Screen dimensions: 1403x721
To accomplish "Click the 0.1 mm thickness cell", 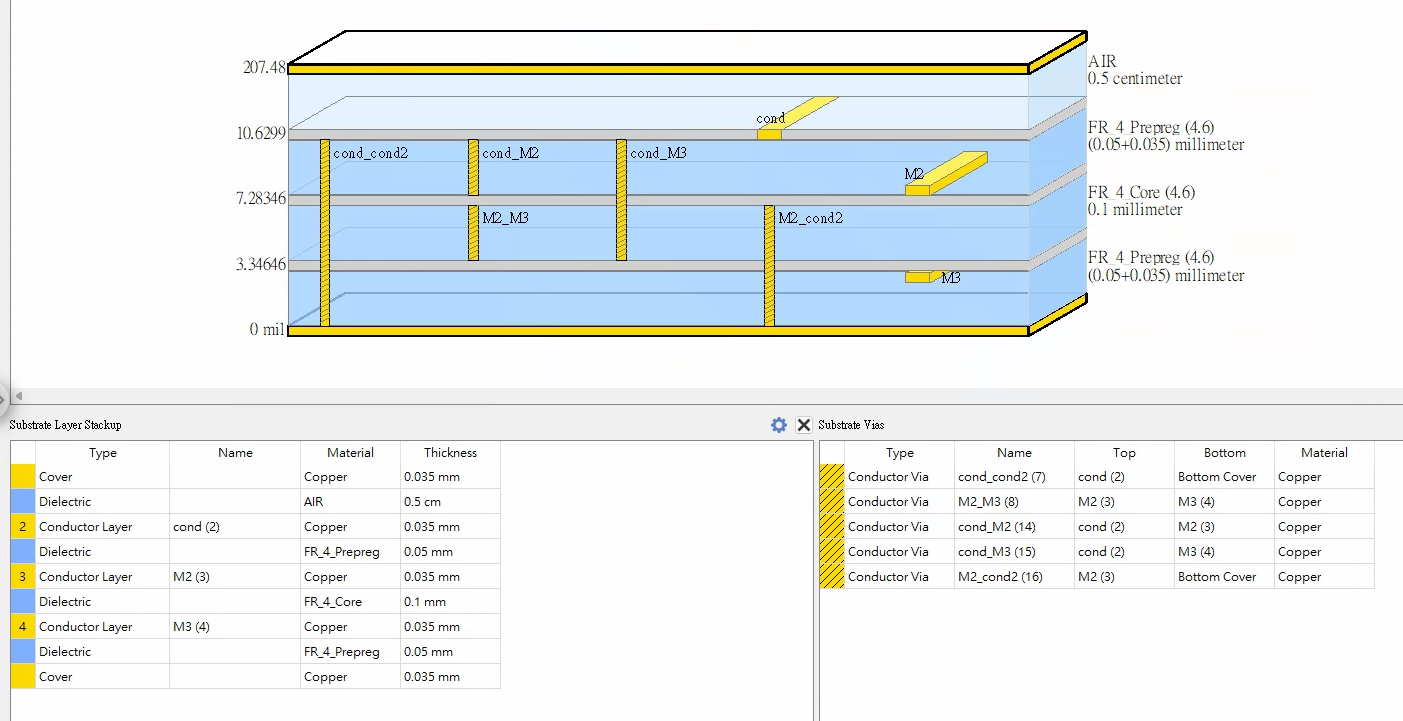I will click(x=450, y=602).
